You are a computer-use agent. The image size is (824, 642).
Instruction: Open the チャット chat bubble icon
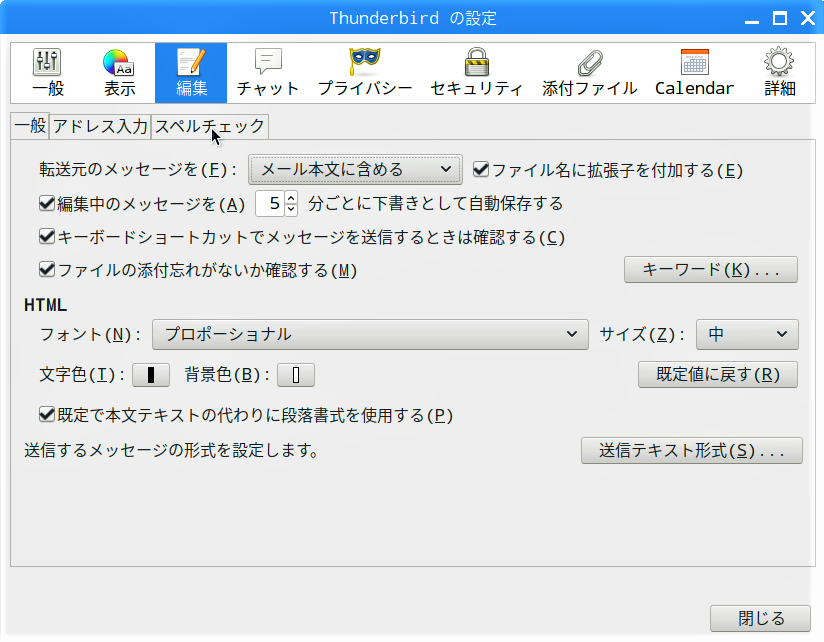click(x=267, y=73)
